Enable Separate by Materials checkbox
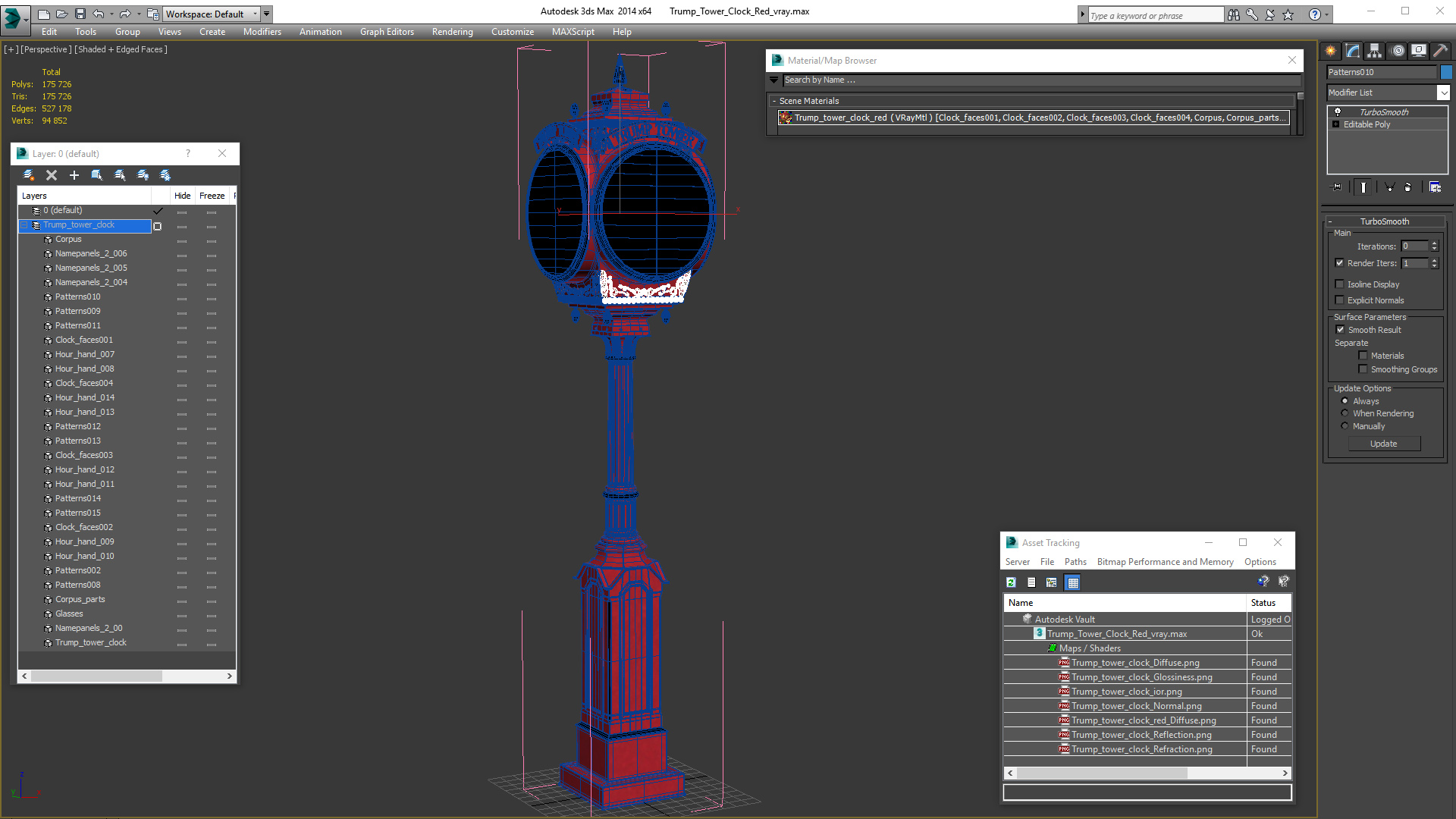Image resolution: width=1456 pixels, height=819 pixels. click(x=1363, y=356)
